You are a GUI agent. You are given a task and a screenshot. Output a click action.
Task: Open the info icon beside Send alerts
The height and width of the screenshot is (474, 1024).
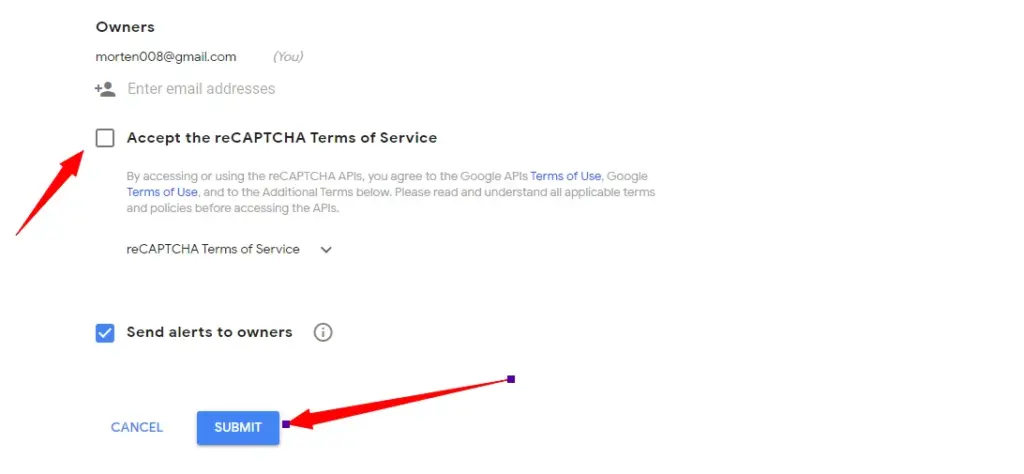(323, 332)
